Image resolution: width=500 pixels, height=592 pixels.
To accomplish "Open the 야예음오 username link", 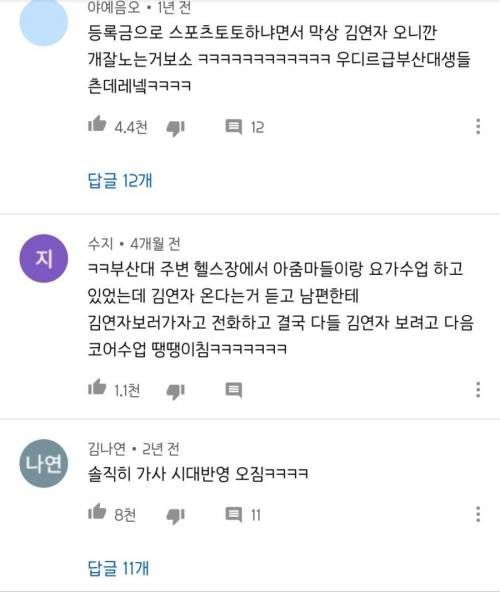I will coord(114,7).
